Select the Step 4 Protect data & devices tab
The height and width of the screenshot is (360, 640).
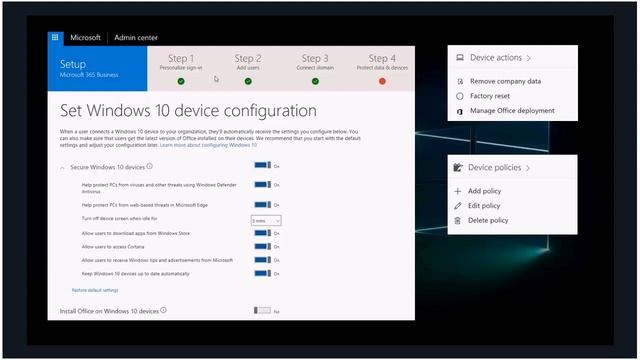click(382, 69)
